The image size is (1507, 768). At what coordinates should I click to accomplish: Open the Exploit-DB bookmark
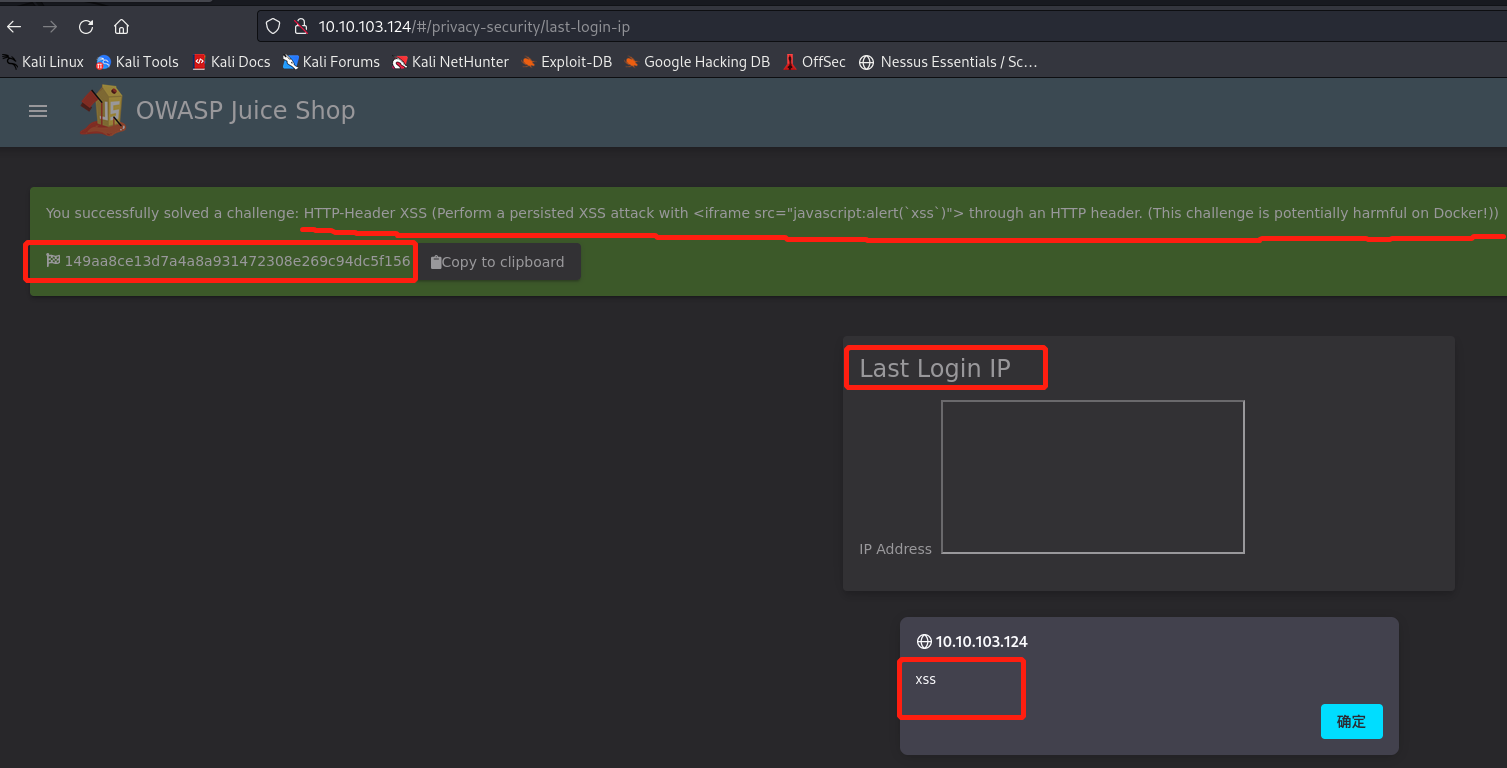[566, 62]
